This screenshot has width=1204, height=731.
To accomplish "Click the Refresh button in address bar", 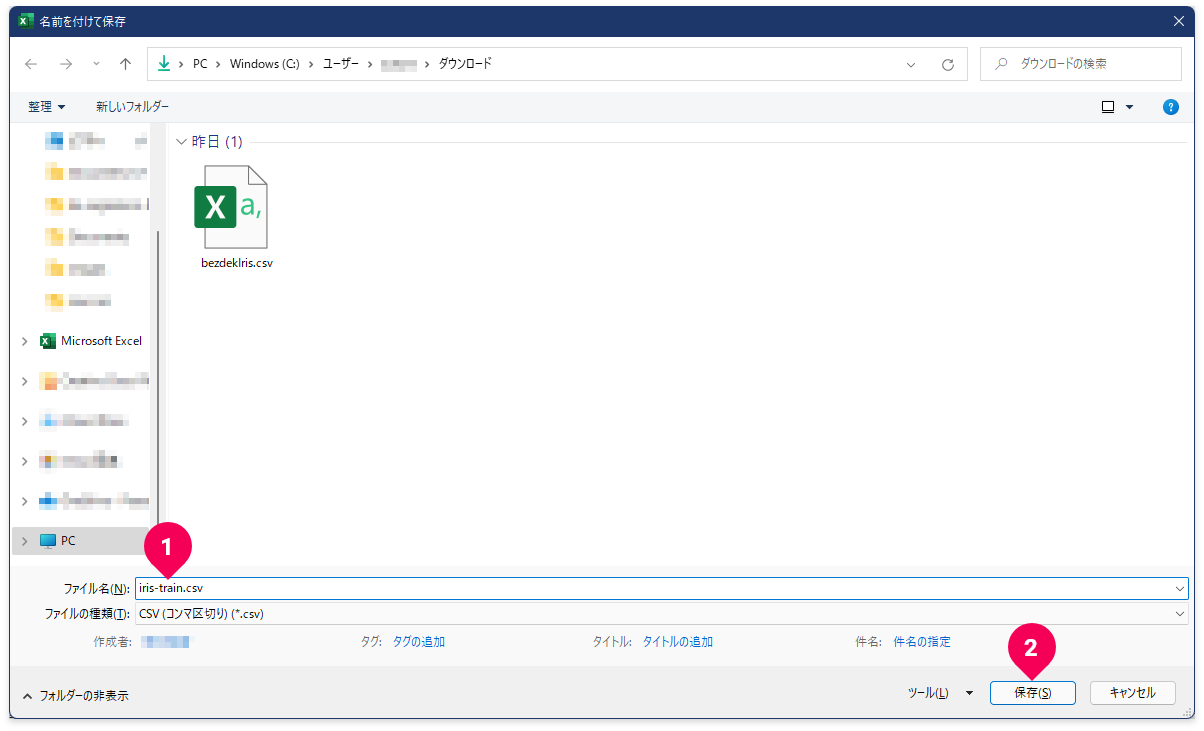I will click(x=948, y=64).
